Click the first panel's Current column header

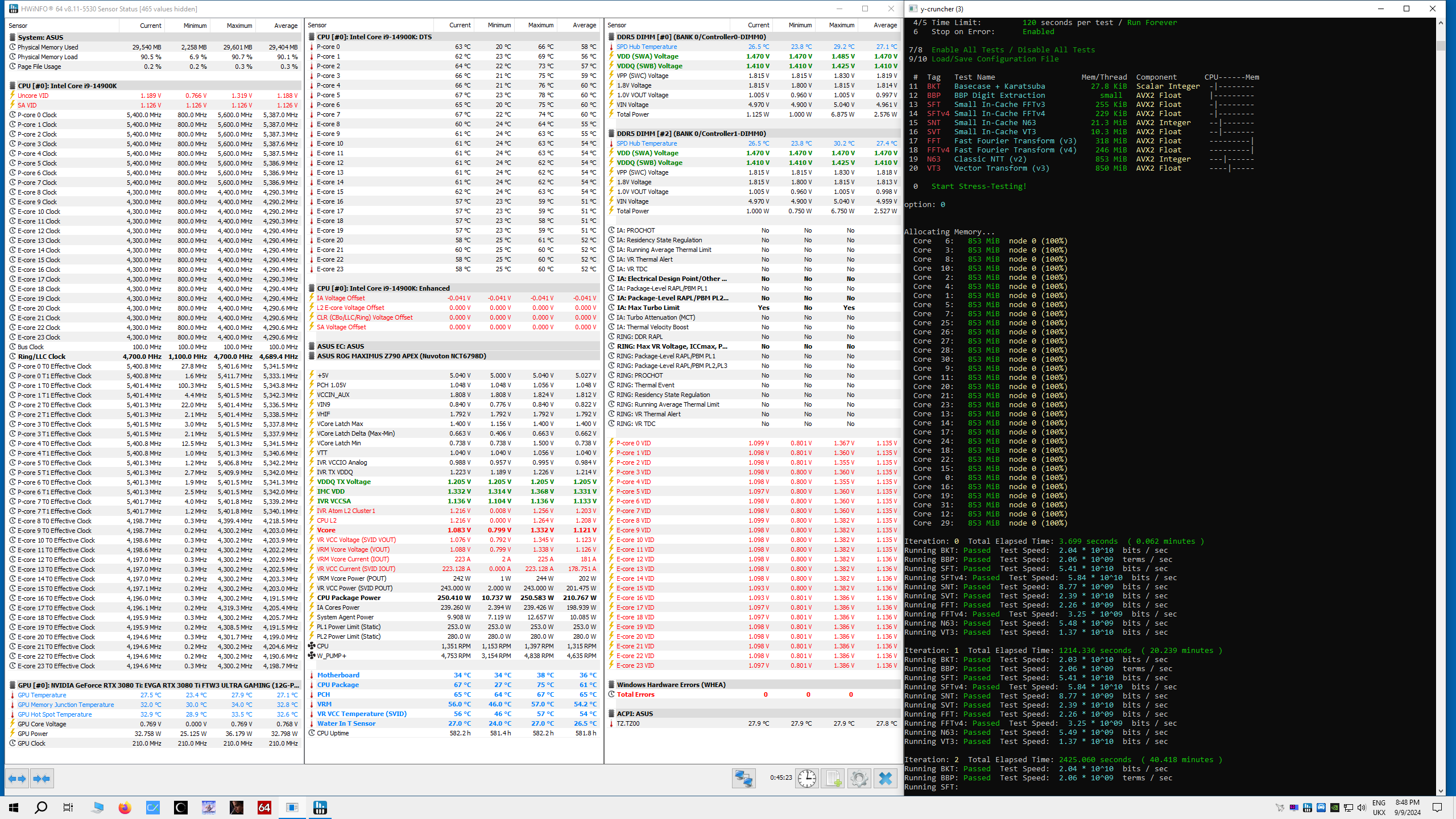(x=142, y=26)
